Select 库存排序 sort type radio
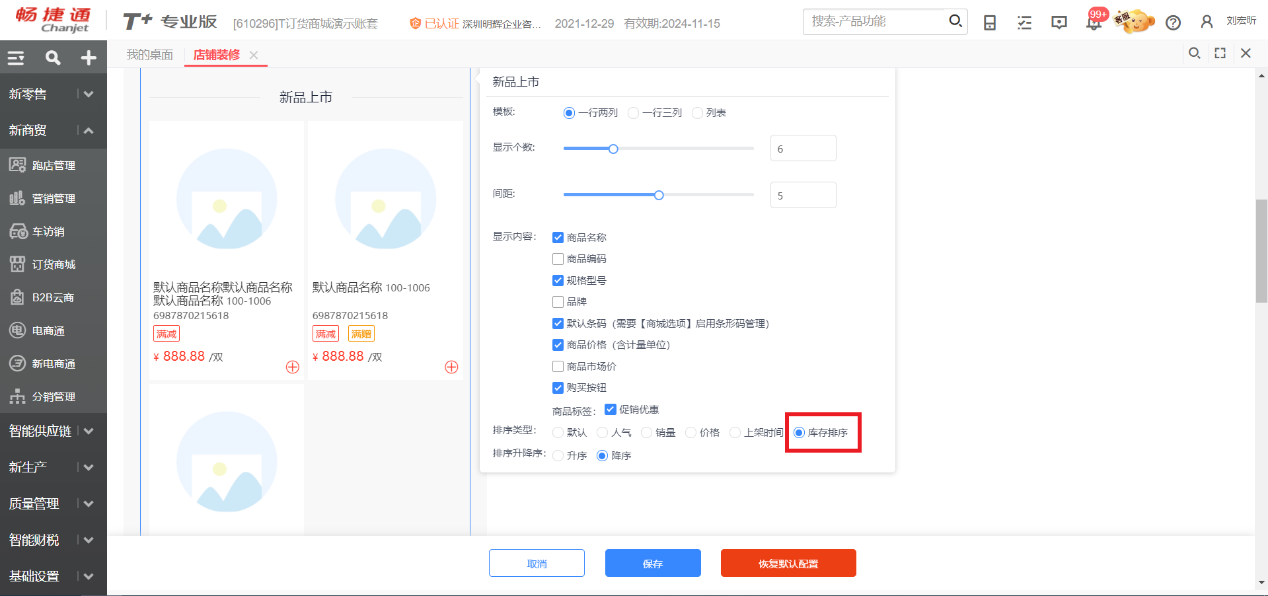 (798, 433)
